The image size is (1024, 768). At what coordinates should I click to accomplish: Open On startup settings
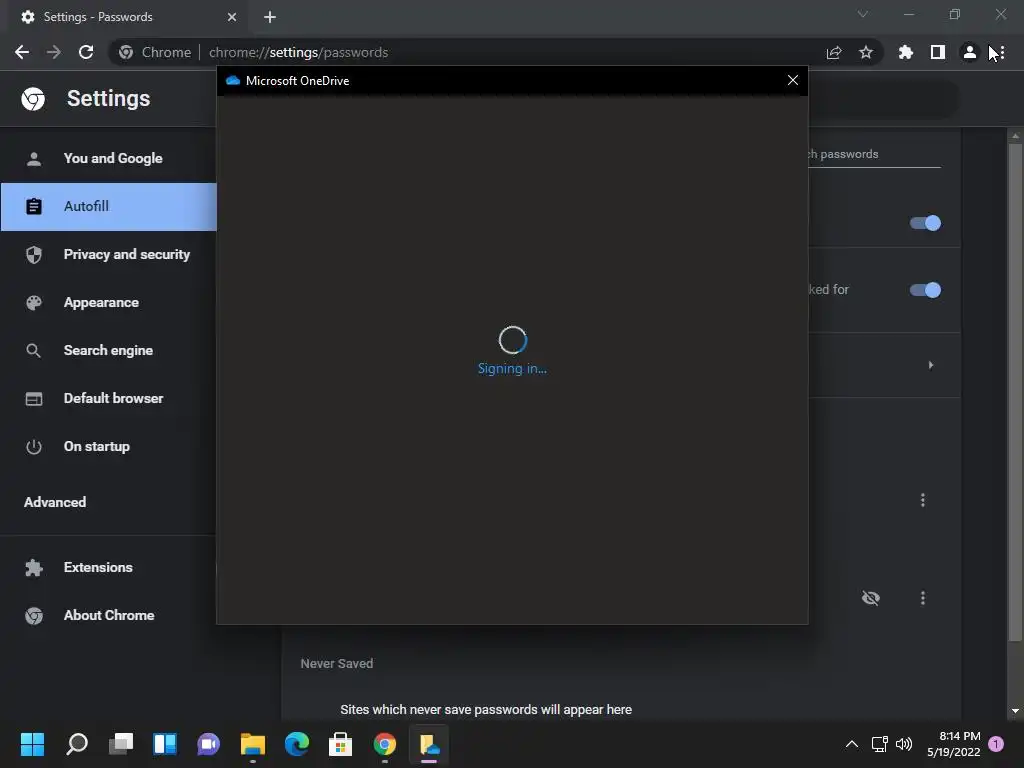pos(108,447)
